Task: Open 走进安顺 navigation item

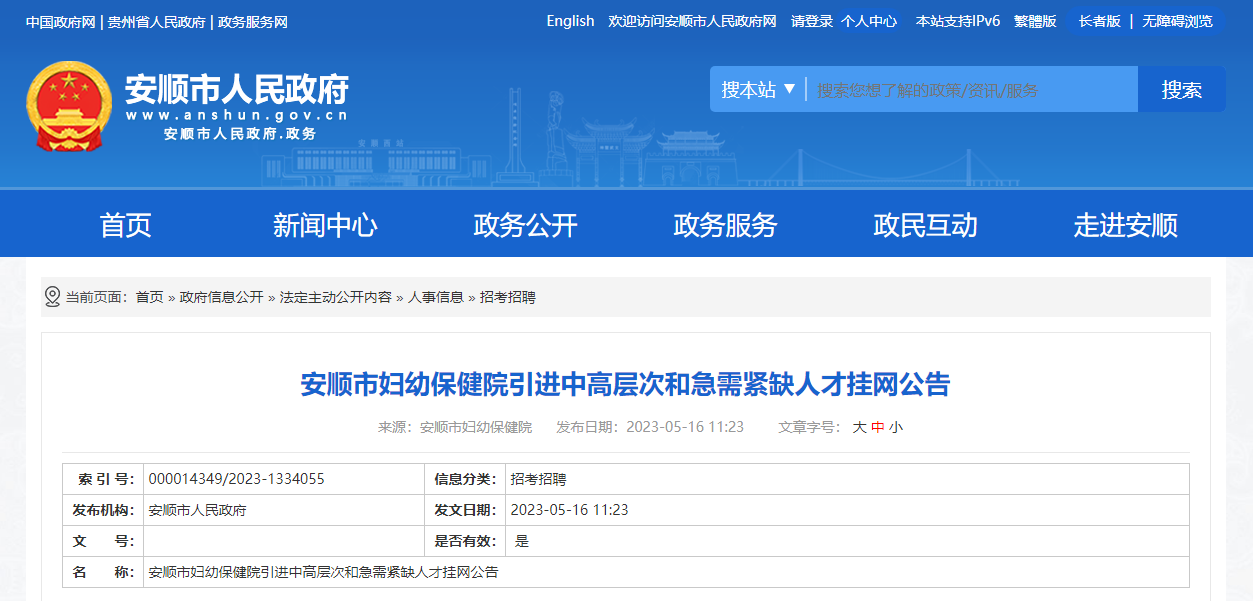Action: click(x=1125, y=225)
